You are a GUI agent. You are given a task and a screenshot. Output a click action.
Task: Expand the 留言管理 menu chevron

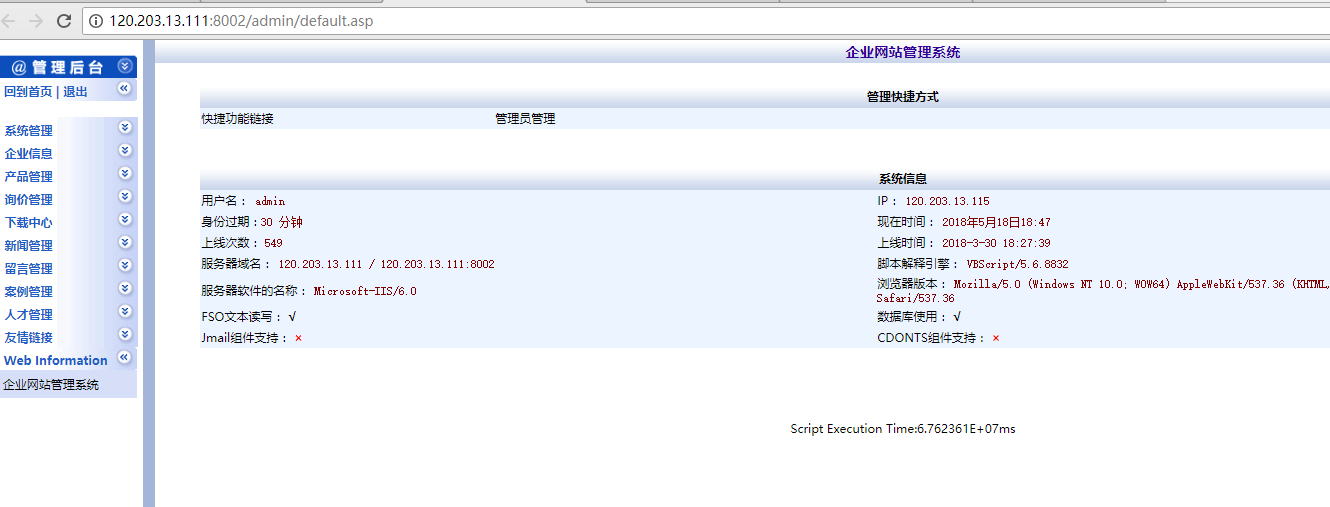[x=125, y=265]
